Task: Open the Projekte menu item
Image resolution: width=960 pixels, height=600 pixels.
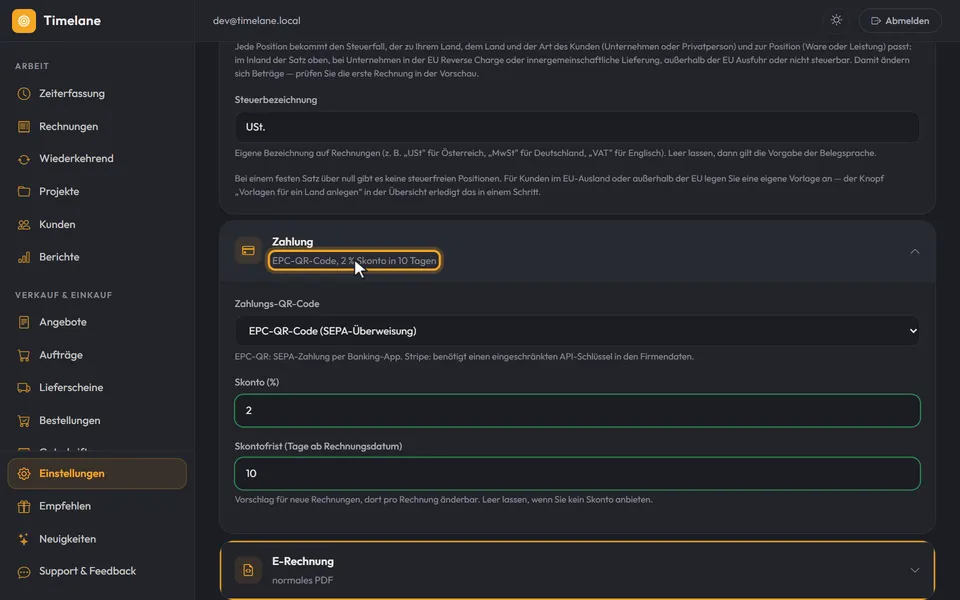Action: [x=97, y=192]
